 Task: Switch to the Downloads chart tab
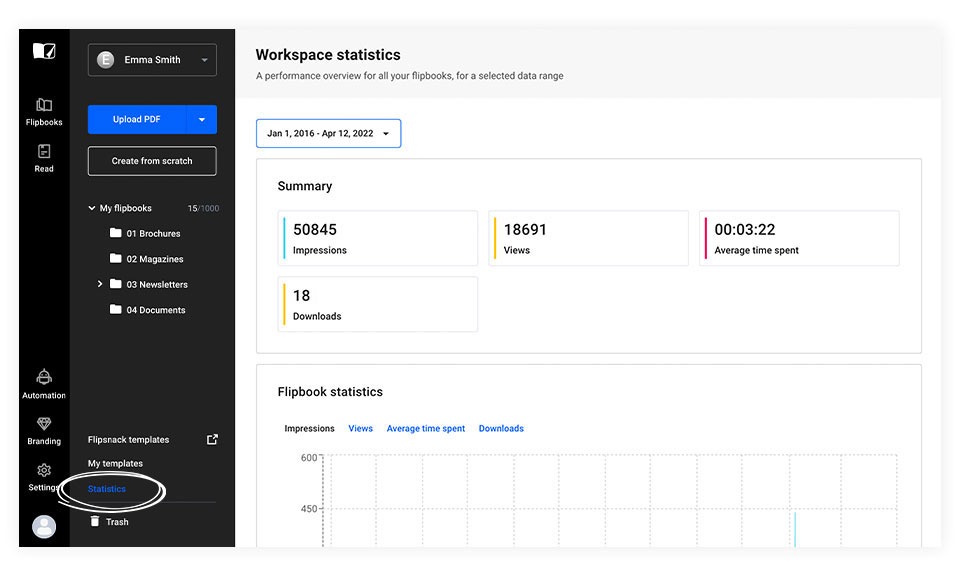pyautogui.click(x=501, y=428)
